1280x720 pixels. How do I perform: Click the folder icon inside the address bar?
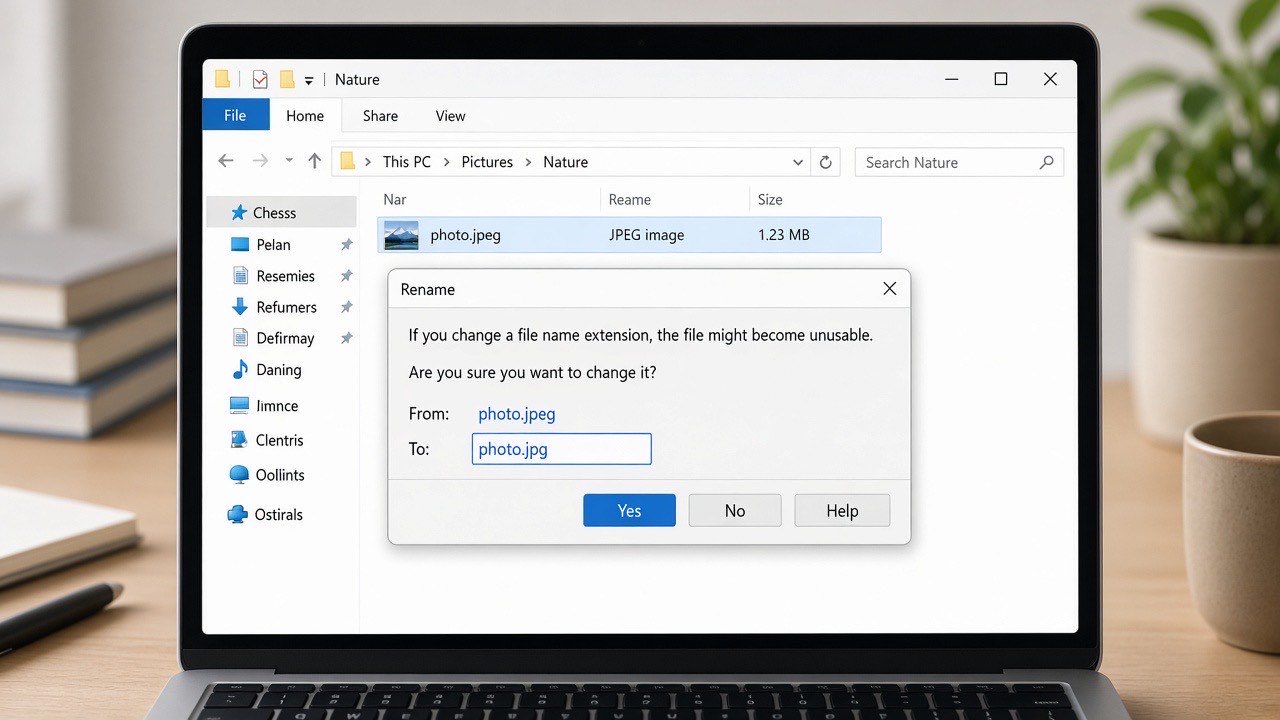[348, 161]
